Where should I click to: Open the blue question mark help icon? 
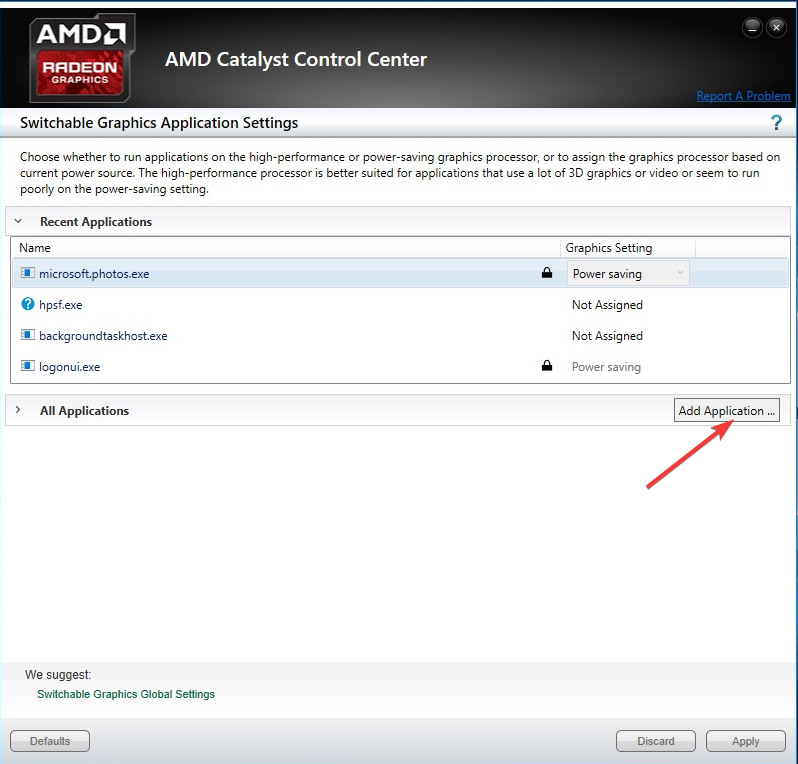[x=776, y=122]
